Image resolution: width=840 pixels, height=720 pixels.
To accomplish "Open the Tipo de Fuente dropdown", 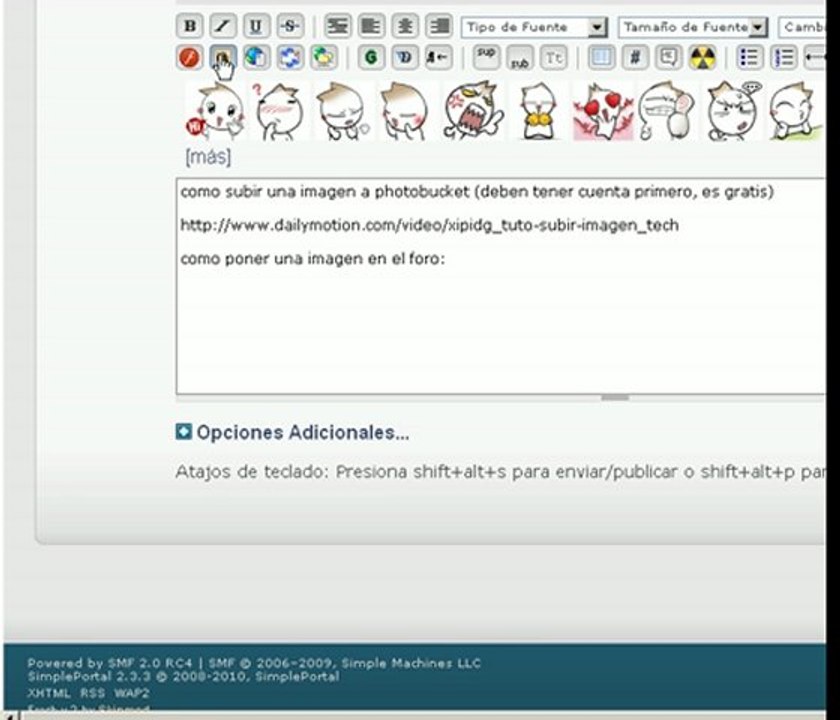I will point(534,27).
